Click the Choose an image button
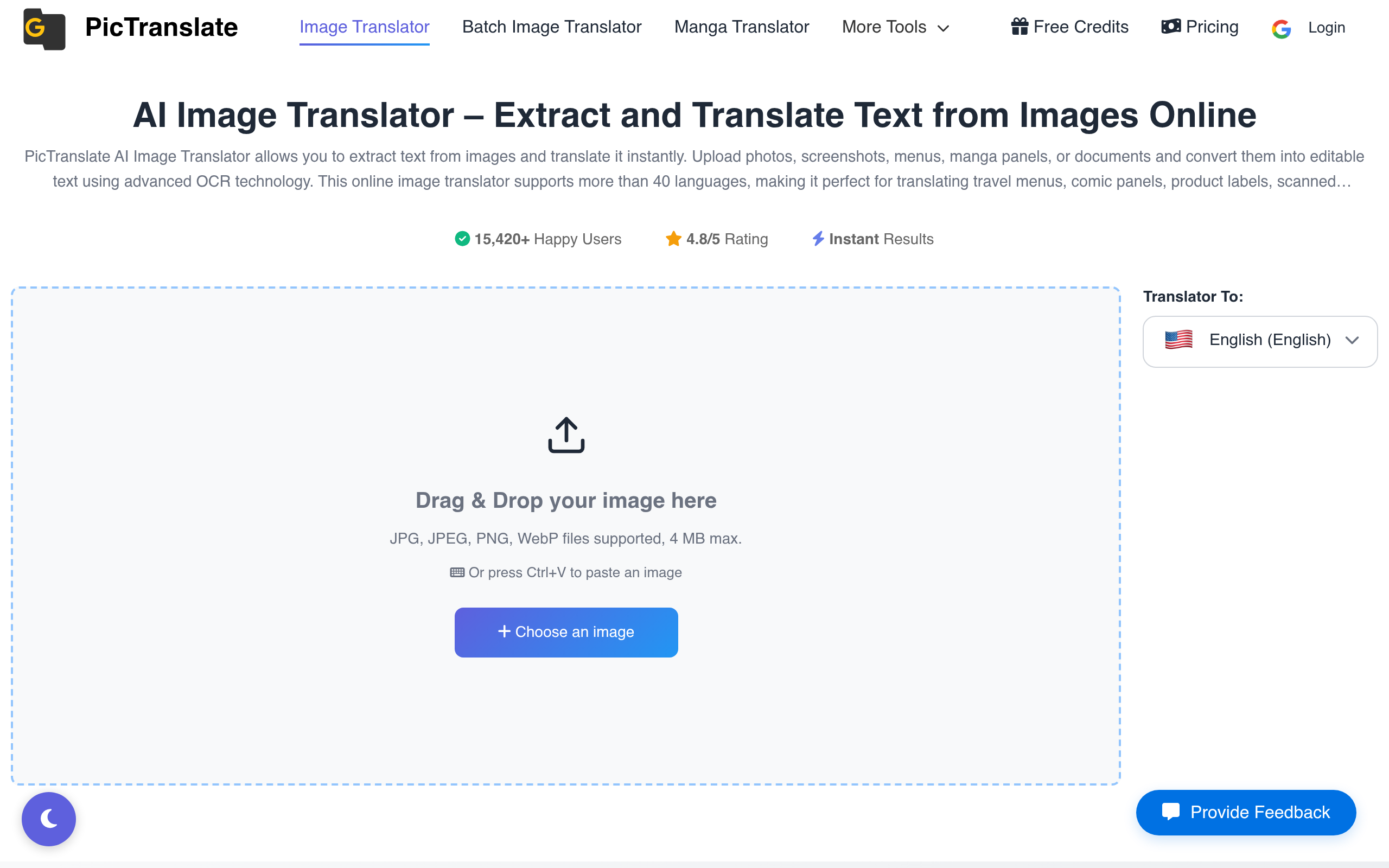 tap(566, 632)
